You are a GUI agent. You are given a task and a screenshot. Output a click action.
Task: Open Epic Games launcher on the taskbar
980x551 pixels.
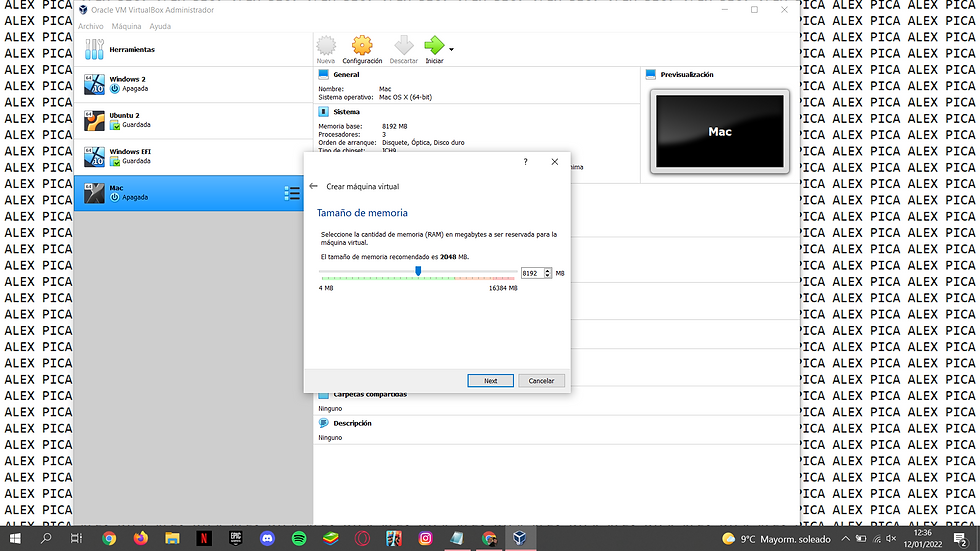pyautogui.click(x=236, y=539)
